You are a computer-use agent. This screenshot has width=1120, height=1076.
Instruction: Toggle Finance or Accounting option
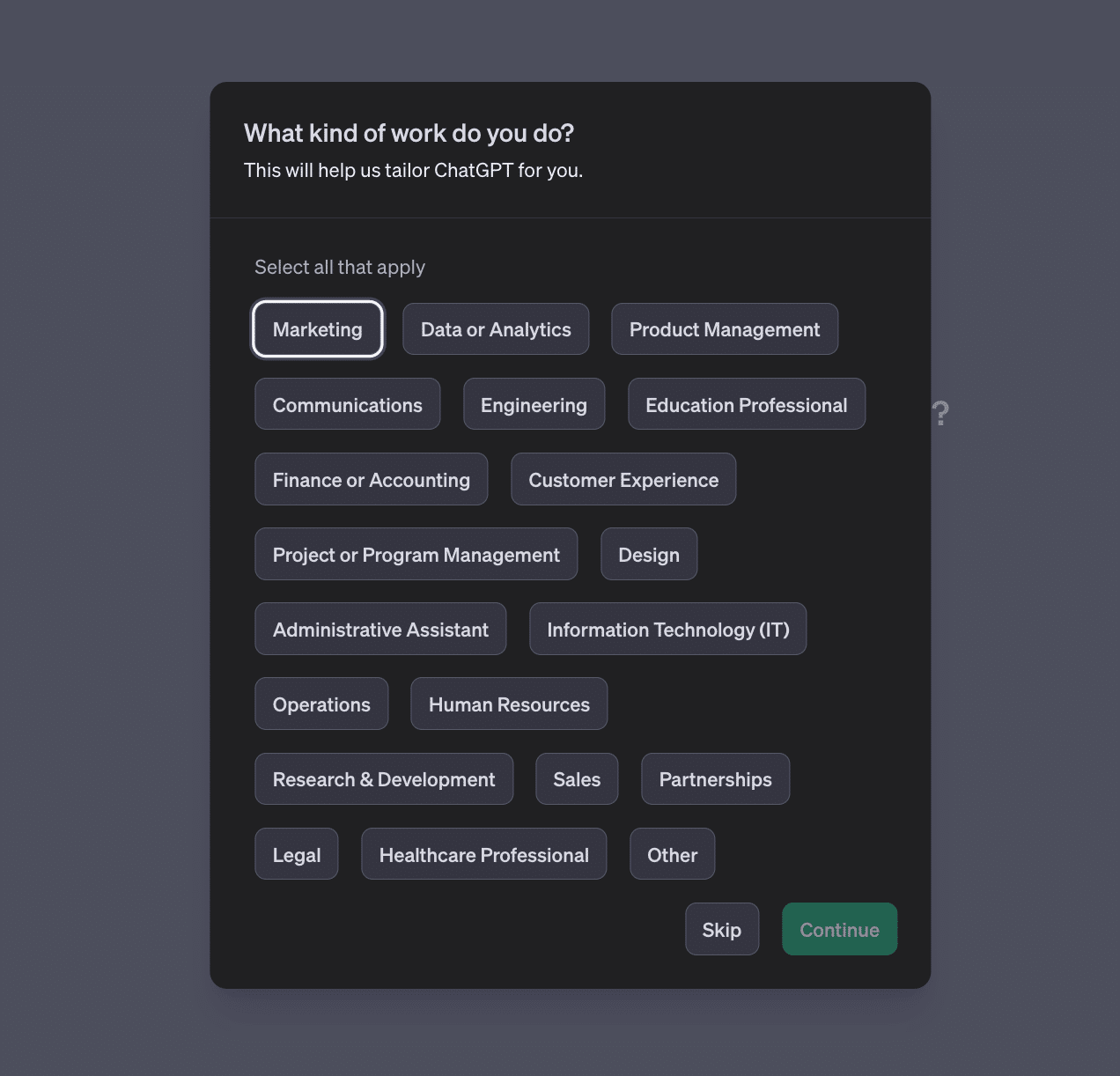pyautogui.click(x=371, y=480)
